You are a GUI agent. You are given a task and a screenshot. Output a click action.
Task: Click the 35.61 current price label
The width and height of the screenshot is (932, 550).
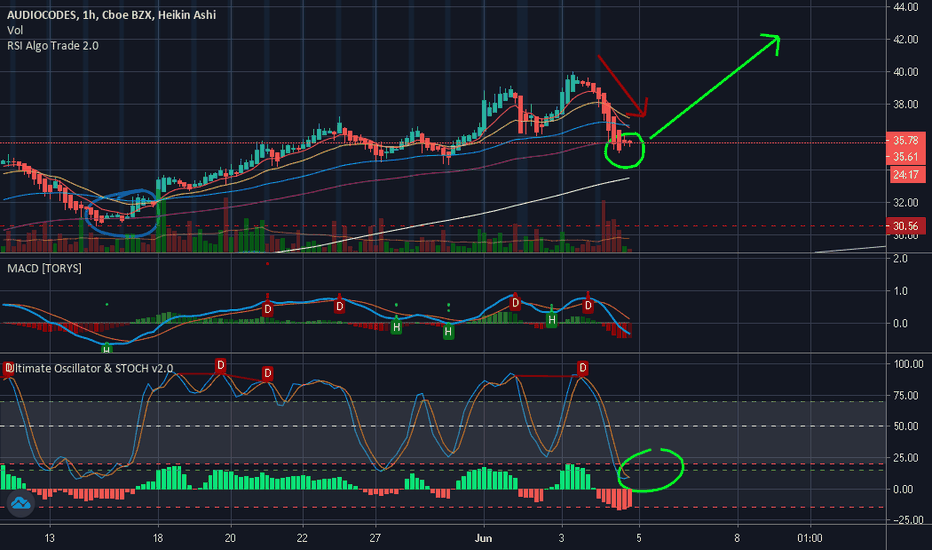[x=905, y=157]
